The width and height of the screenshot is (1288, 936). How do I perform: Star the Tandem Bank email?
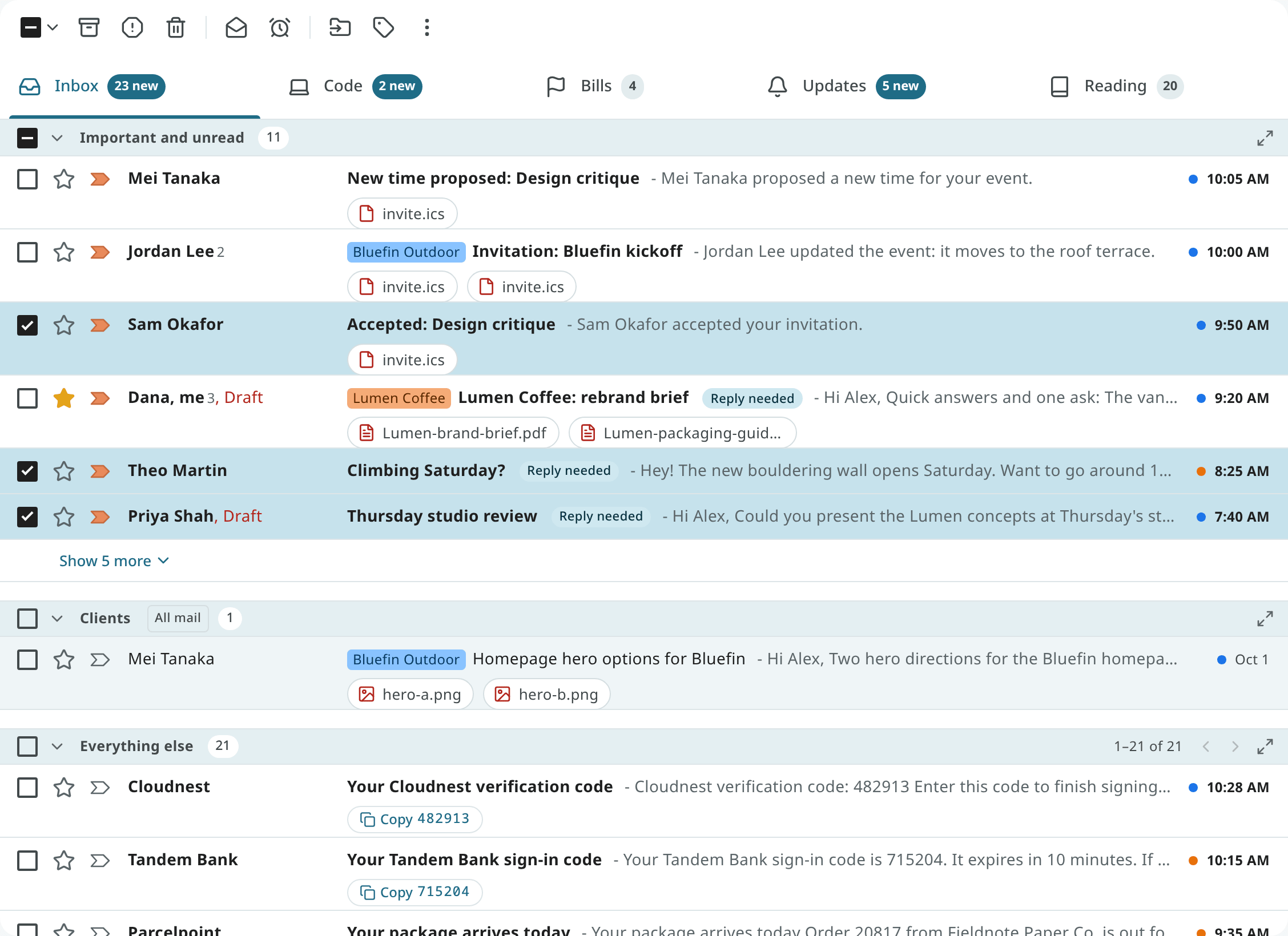(64, 860)
